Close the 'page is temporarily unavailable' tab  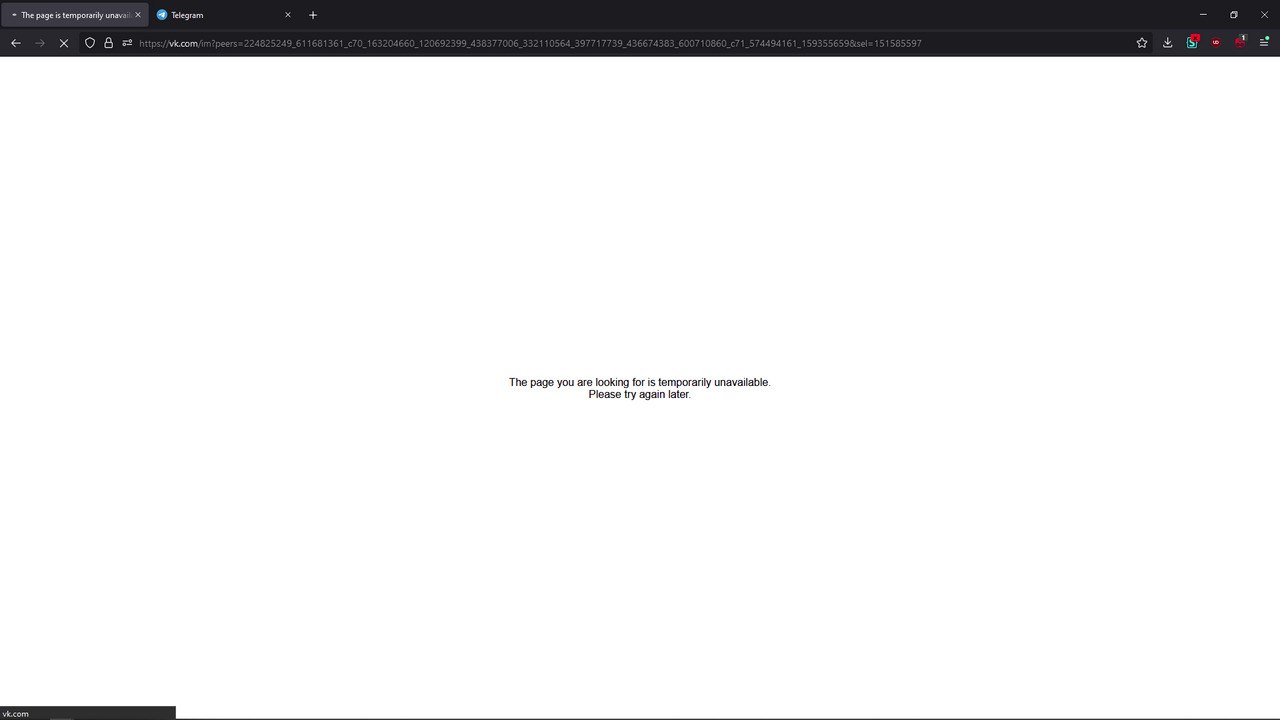click(x=138, y=15)
